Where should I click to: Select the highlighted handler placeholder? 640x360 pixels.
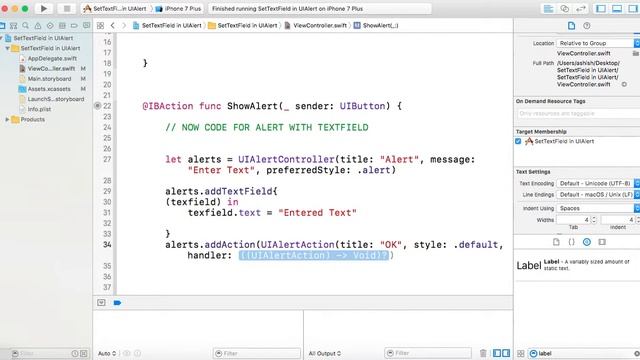tap(314, 256)
